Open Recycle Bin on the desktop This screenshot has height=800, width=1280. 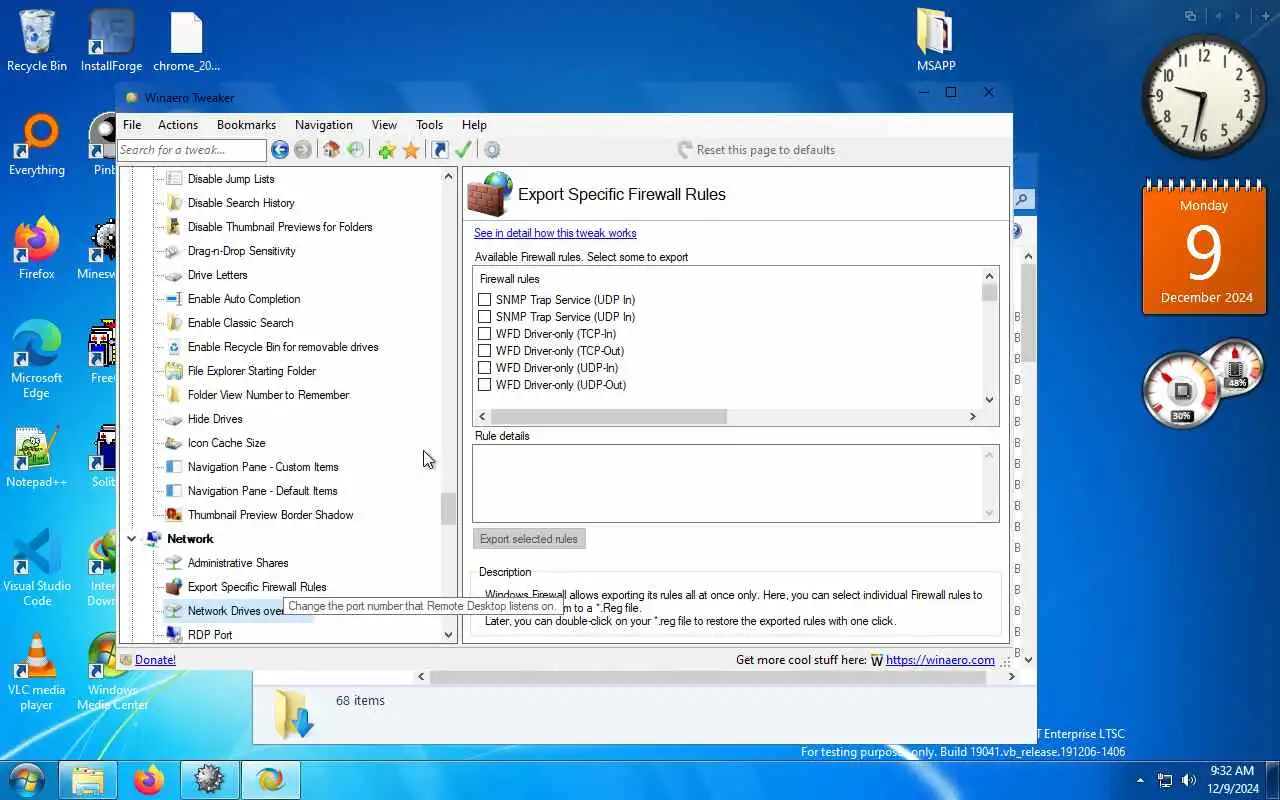[x=37, y=40]
